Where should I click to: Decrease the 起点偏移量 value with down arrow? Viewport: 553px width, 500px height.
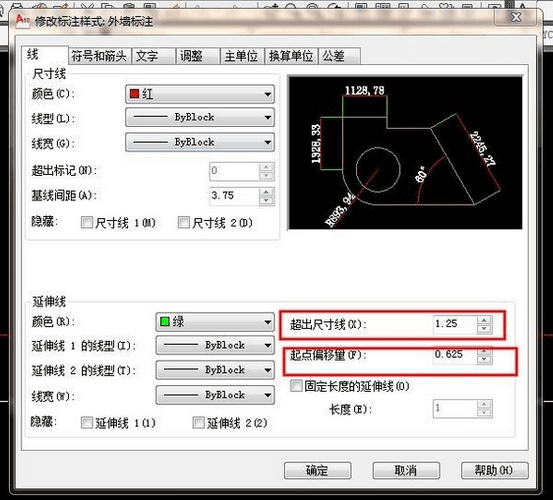pos(484,360)
